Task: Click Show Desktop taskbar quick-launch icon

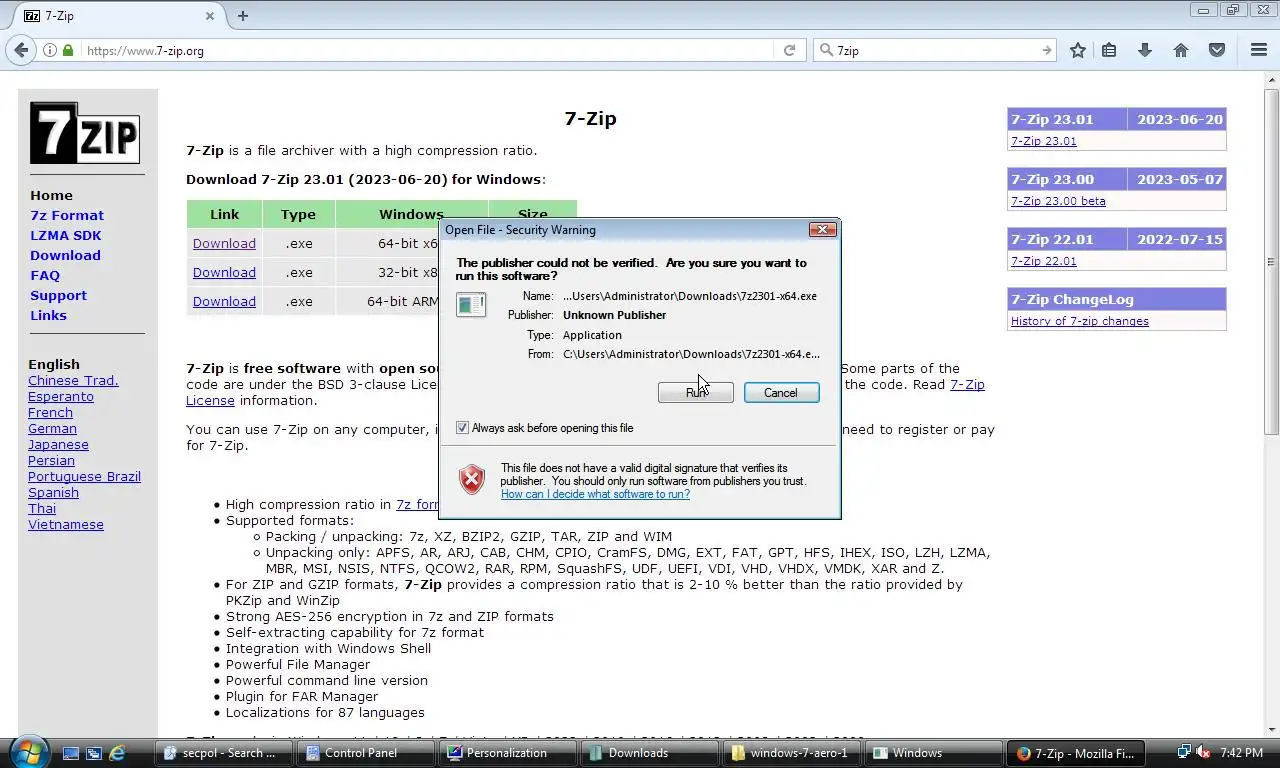Action: pyautogui.click(x=70, y=753)
